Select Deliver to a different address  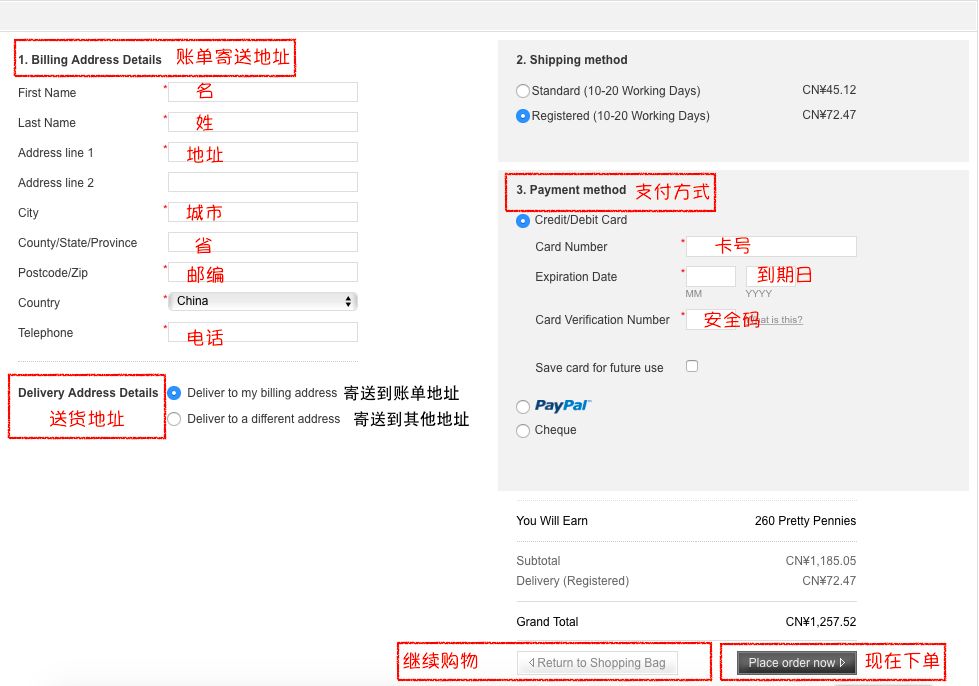(173, 418)
